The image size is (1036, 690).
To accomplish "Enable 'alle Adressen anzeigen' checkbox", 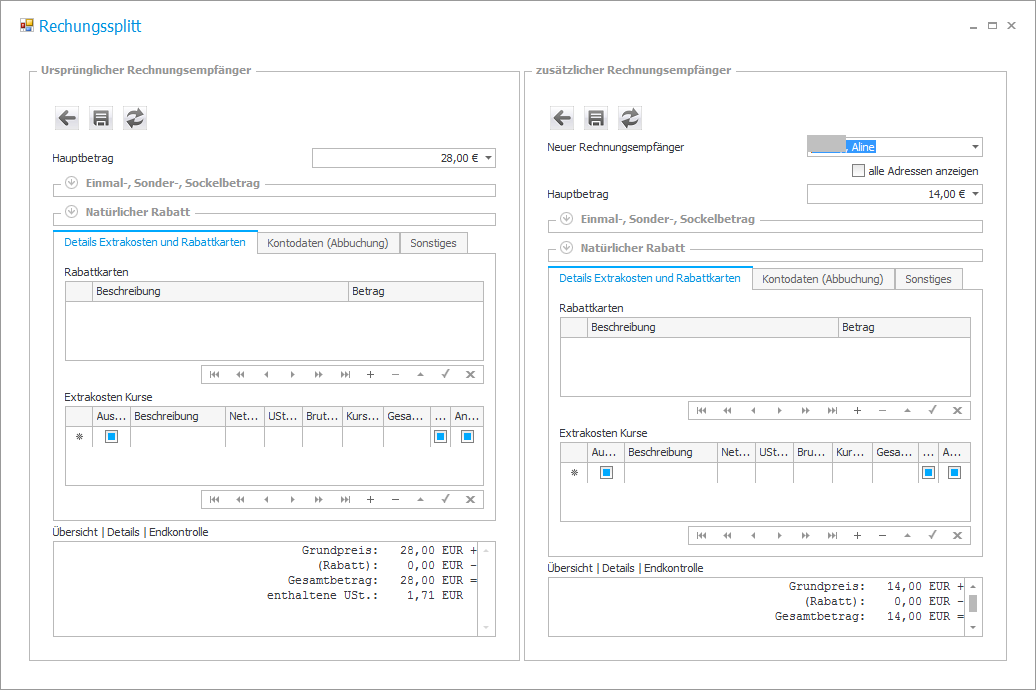I will [858, 171].
